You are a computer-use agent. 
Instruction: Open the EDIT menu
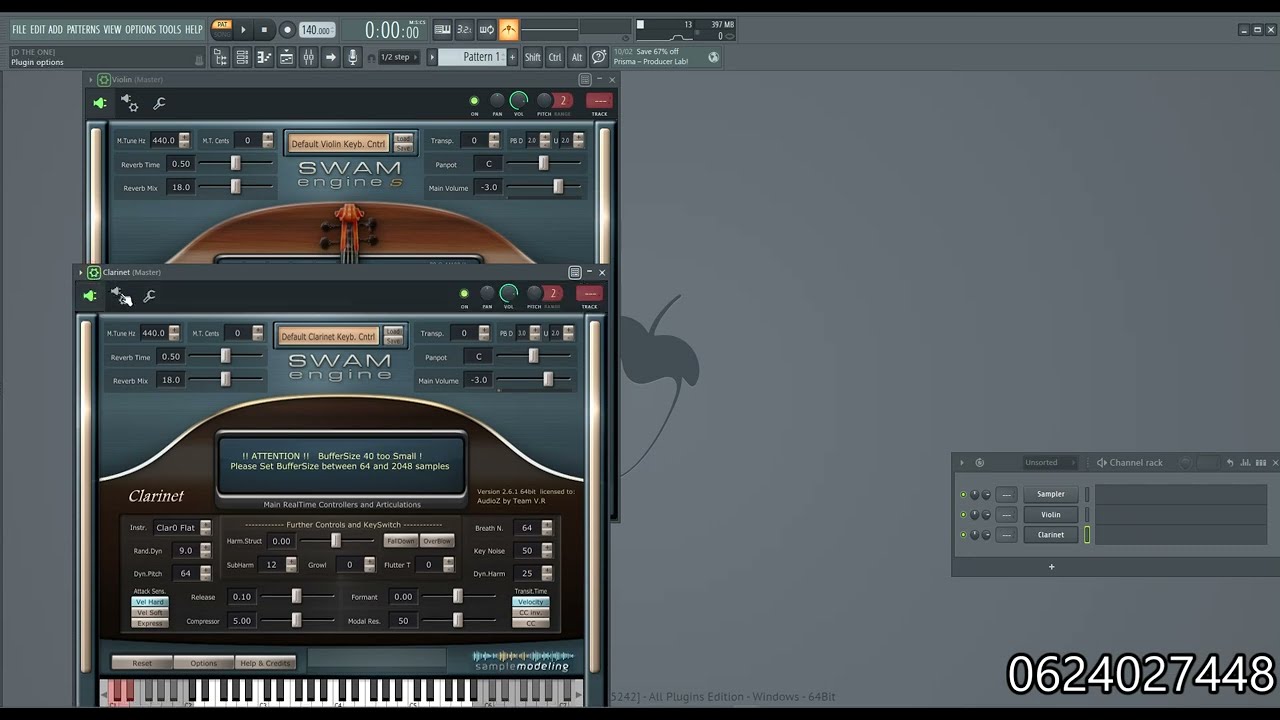pyautogui.click(x=38, y=30)
